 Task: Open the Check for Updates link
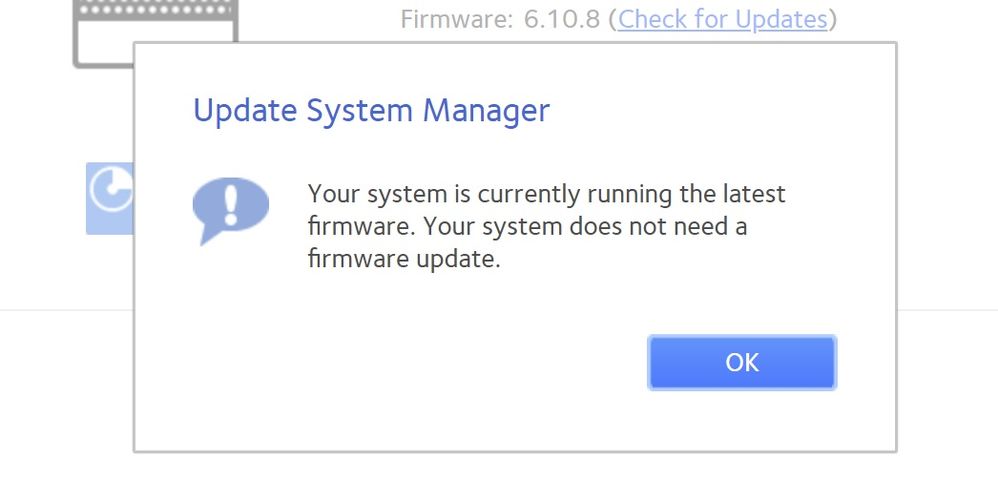coord(722,19)
